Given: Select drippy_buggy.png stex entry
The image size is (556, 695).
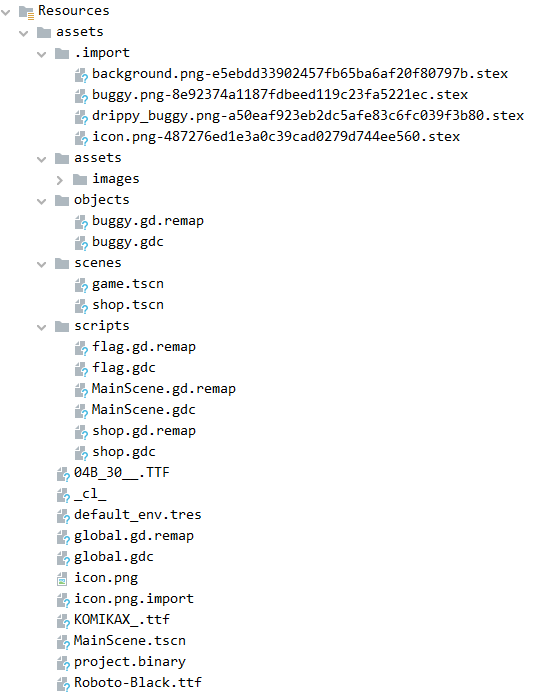Looking at the screenshot, I should (x=308, y=116).
